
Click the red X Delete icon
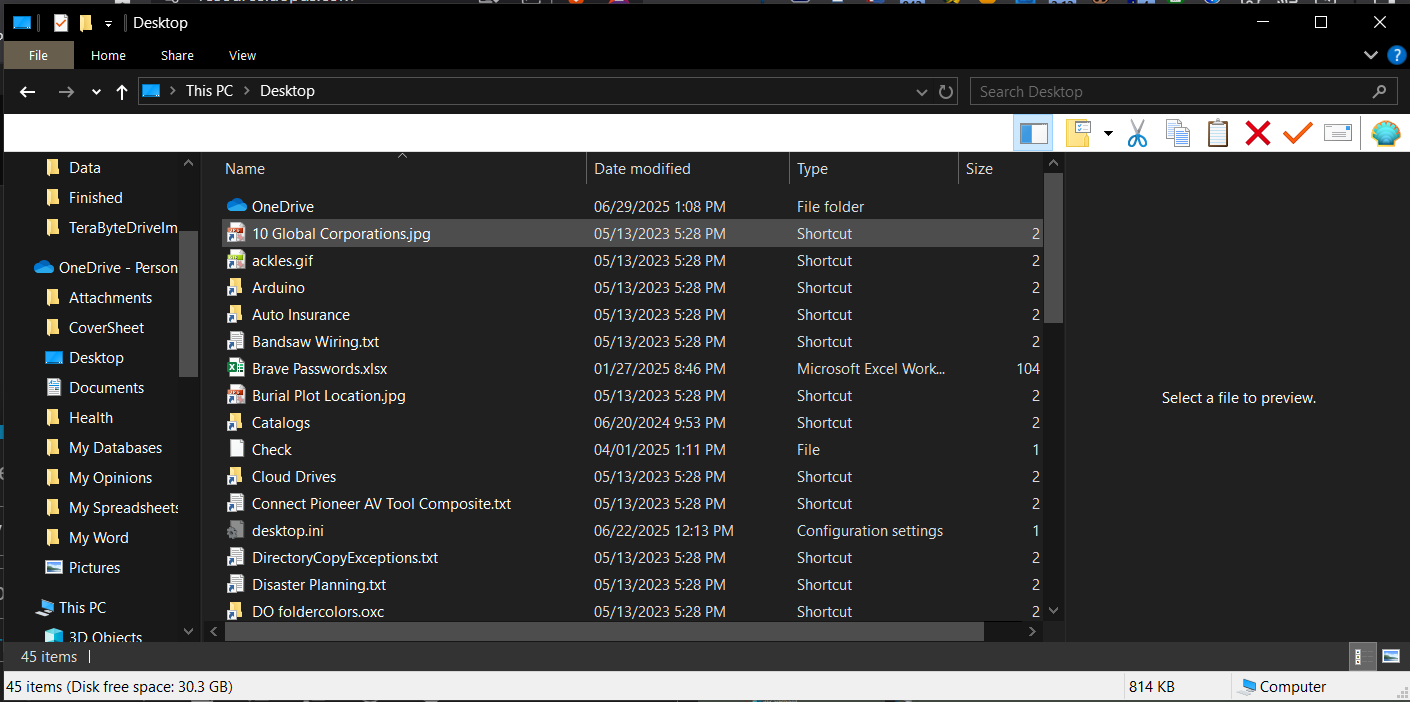(x=1257, y=133)
